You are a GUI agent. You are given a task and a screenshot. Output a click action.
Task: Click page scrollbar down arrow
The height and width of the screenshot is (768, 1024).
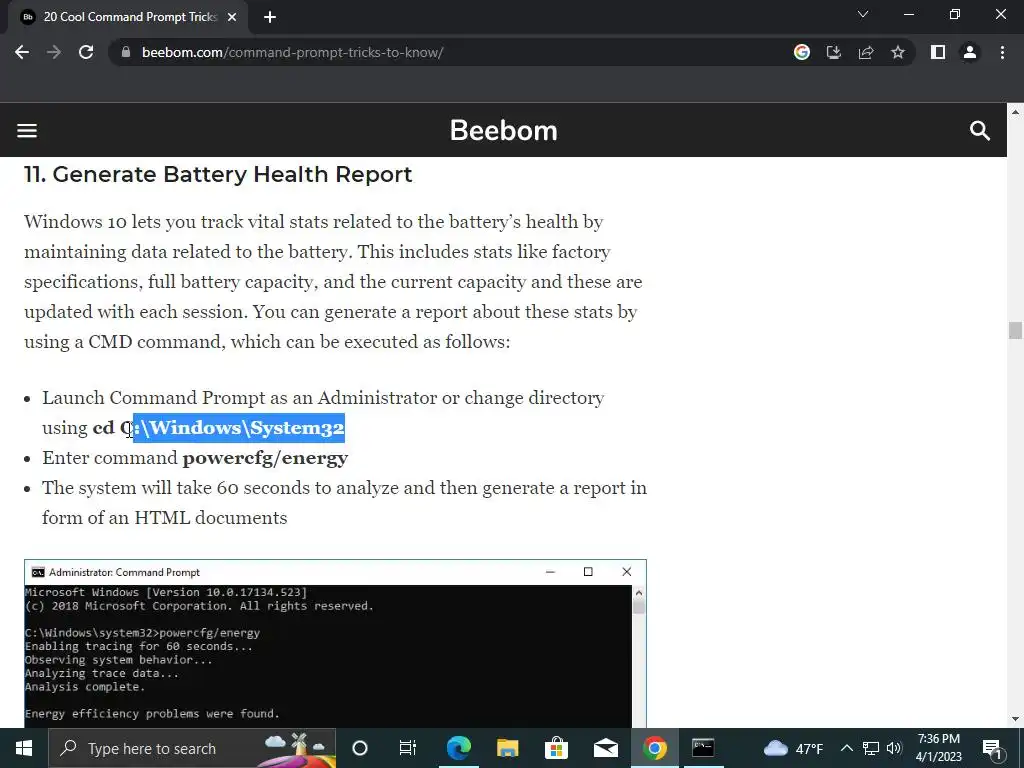tap(1015, 719)
